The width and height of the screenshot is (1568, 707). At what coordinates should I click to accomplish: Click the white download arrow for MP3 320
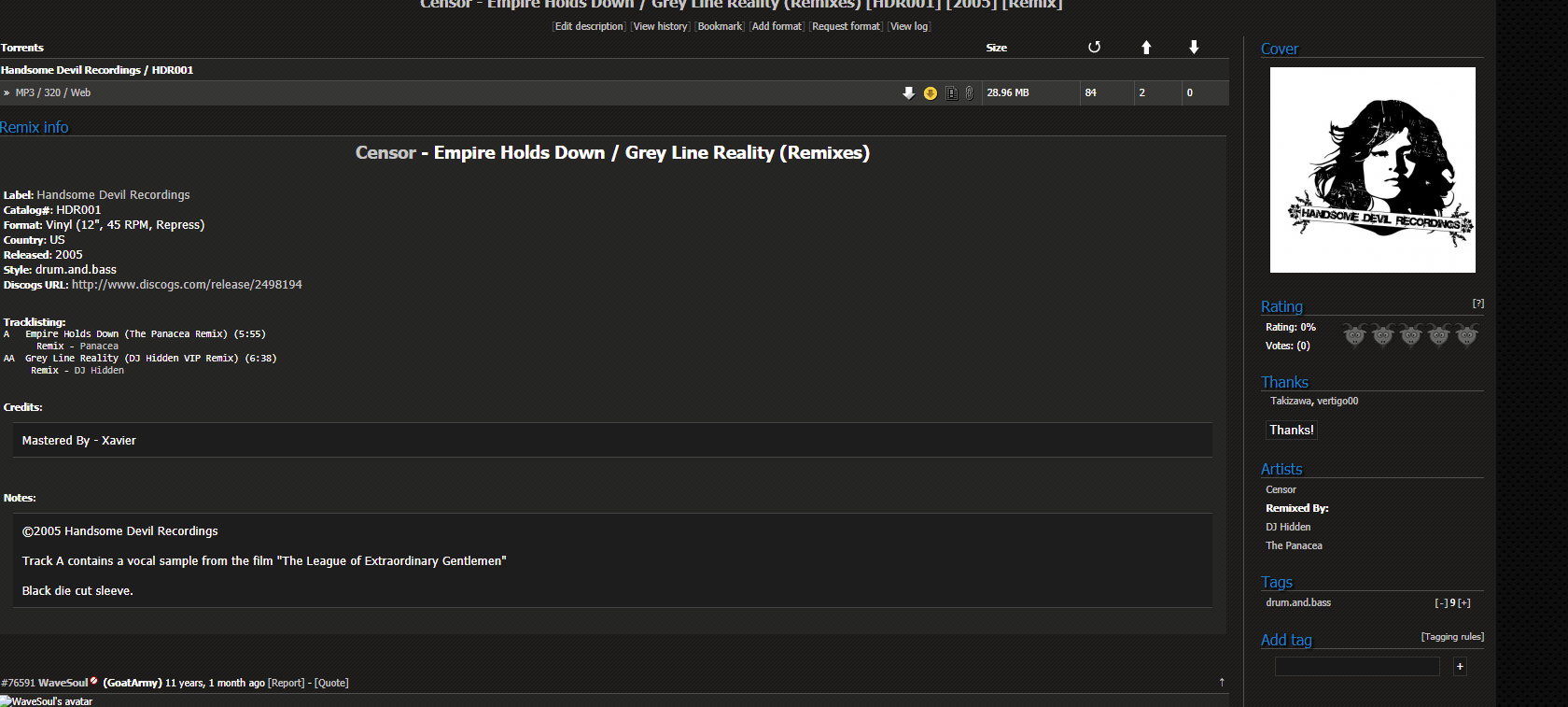coord(908,92)
